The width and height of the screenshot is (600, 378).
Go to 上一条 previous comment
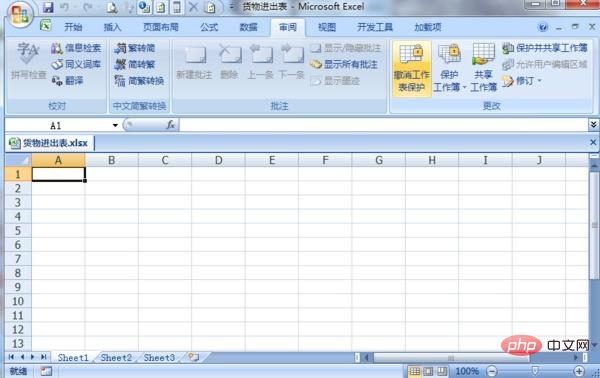(x=260, y=61)
